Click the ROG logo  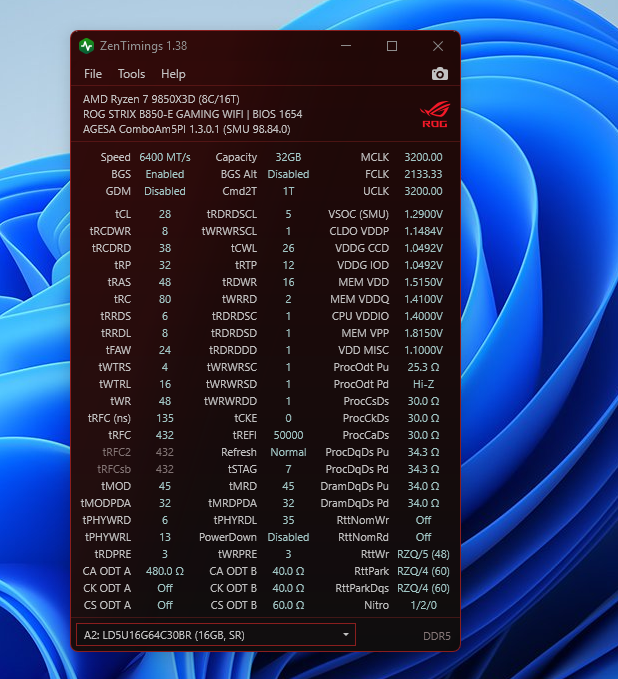click(x=435, y=114)
